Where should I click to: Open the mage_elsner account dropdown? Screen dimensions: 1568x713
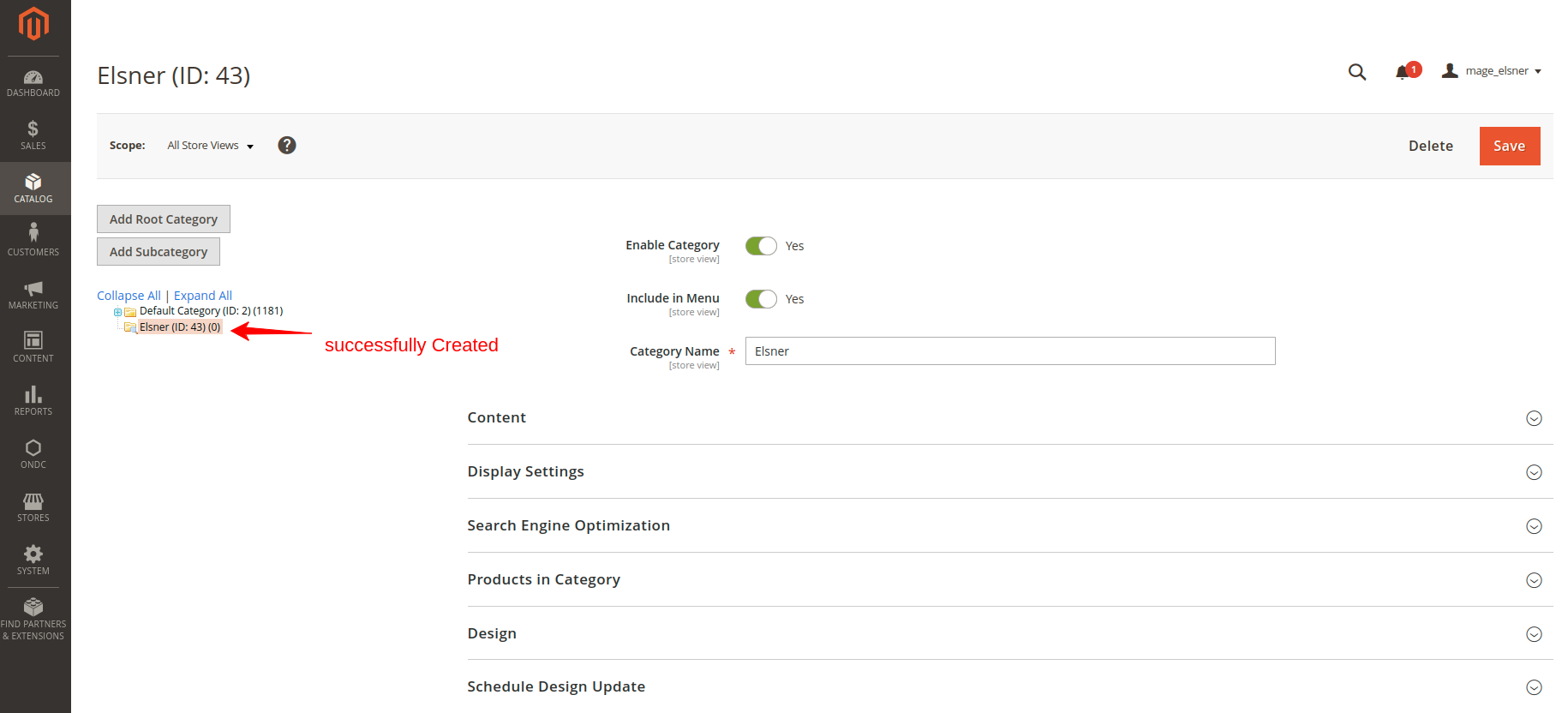(1503, 71)
